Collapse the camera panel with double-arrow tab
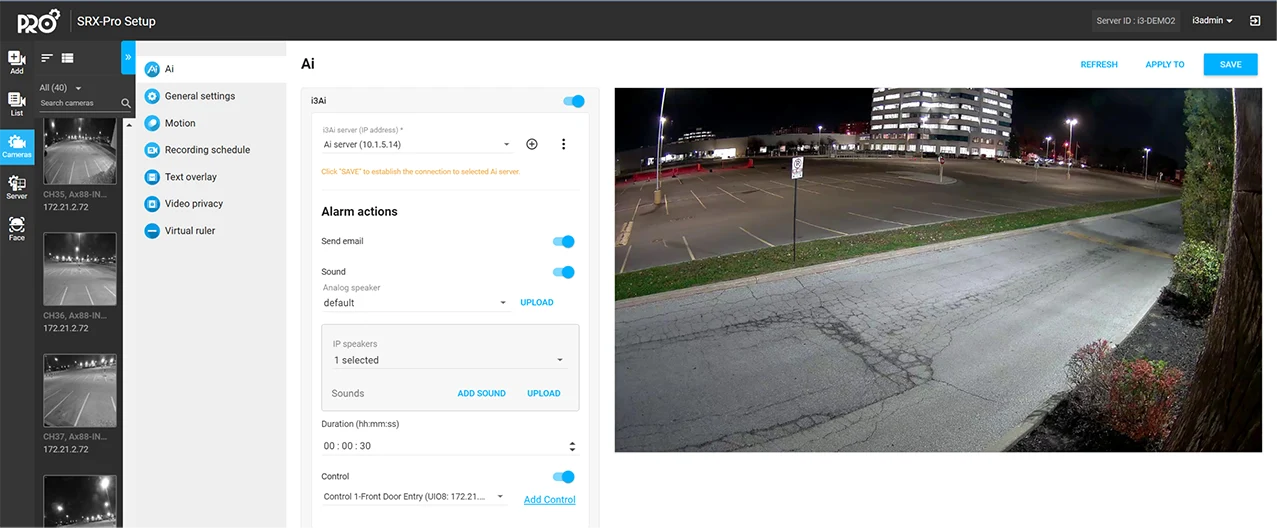The image size is (1280, 528). 128,57
